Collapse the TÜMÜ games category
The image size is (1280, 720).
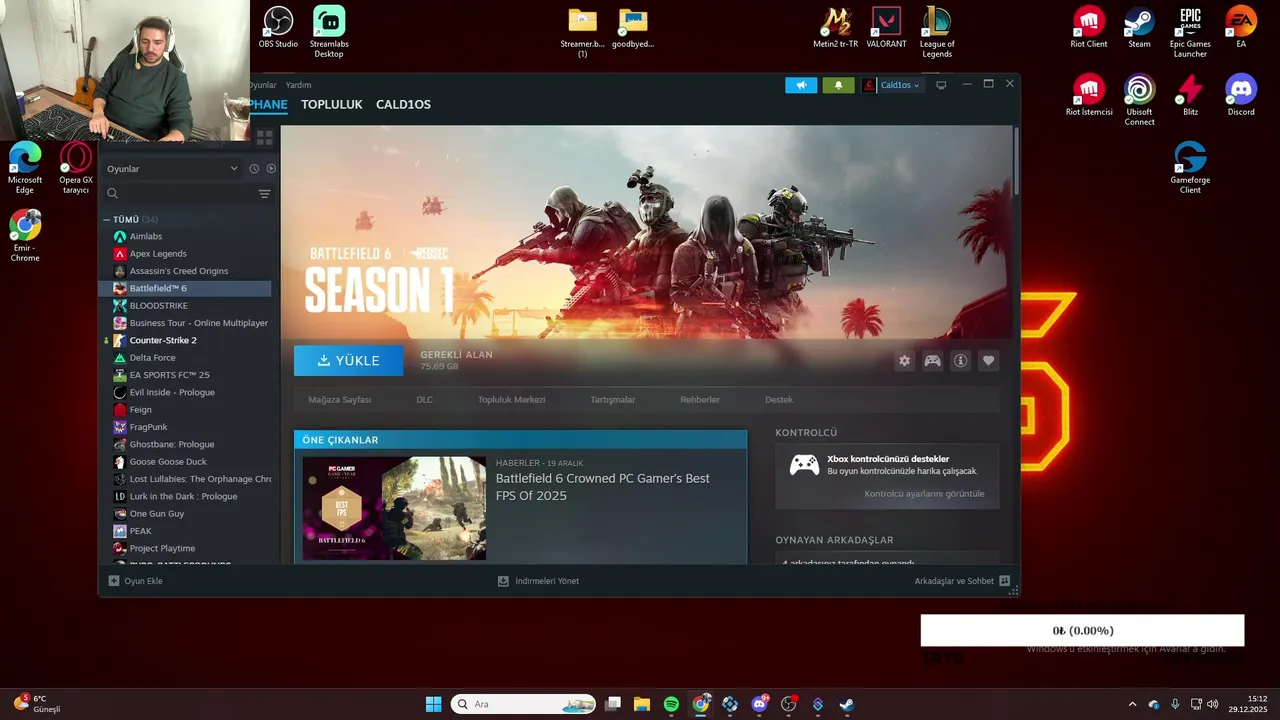pos(107,219)
